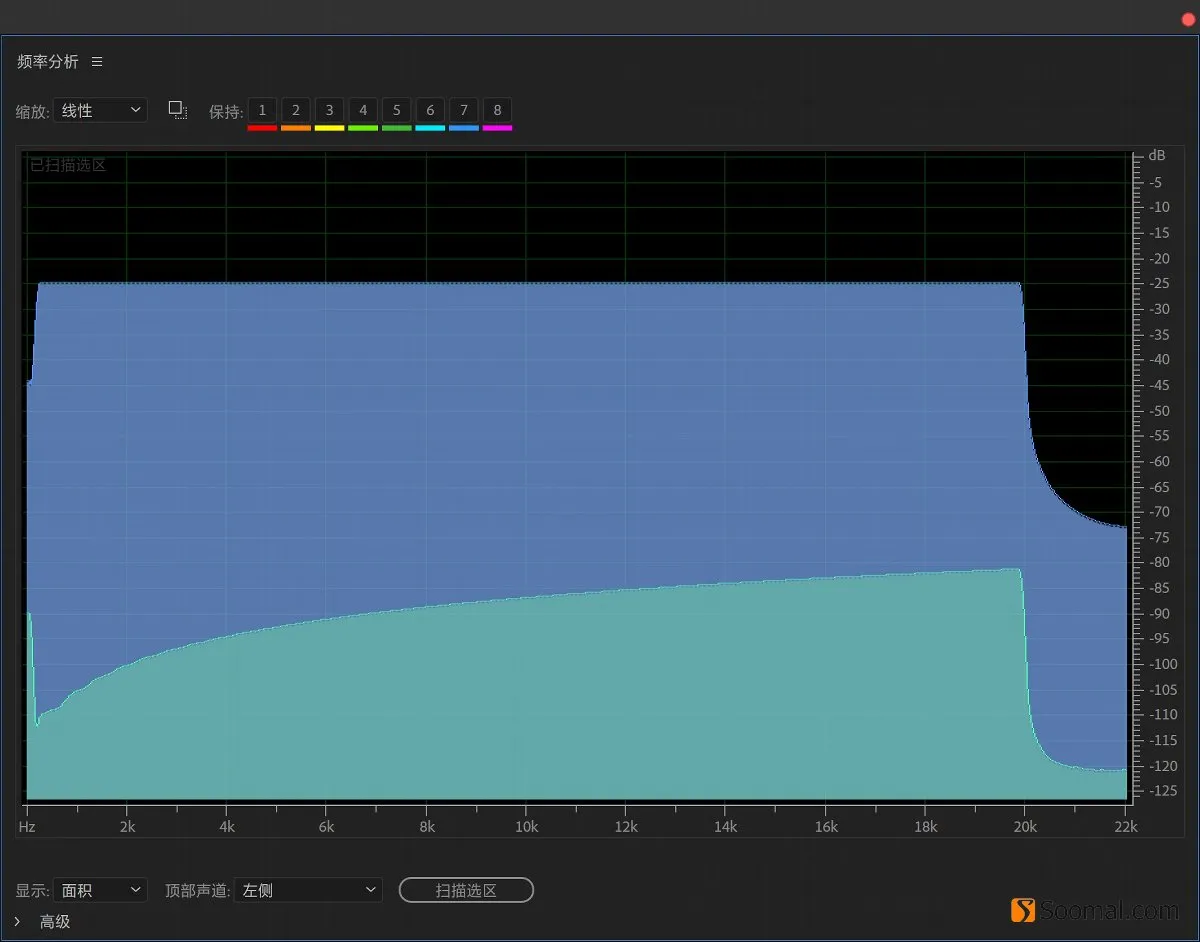Open the 顶部声道 左侧 dropdown

pos(308,890)
